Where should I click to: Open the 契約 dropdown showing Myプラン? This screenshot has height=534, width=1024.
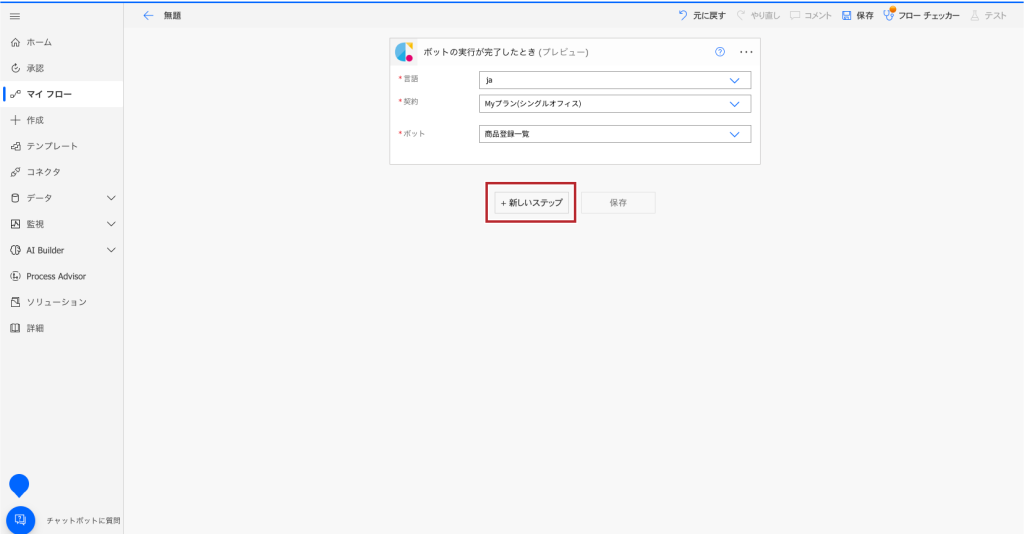click(615, 104)
